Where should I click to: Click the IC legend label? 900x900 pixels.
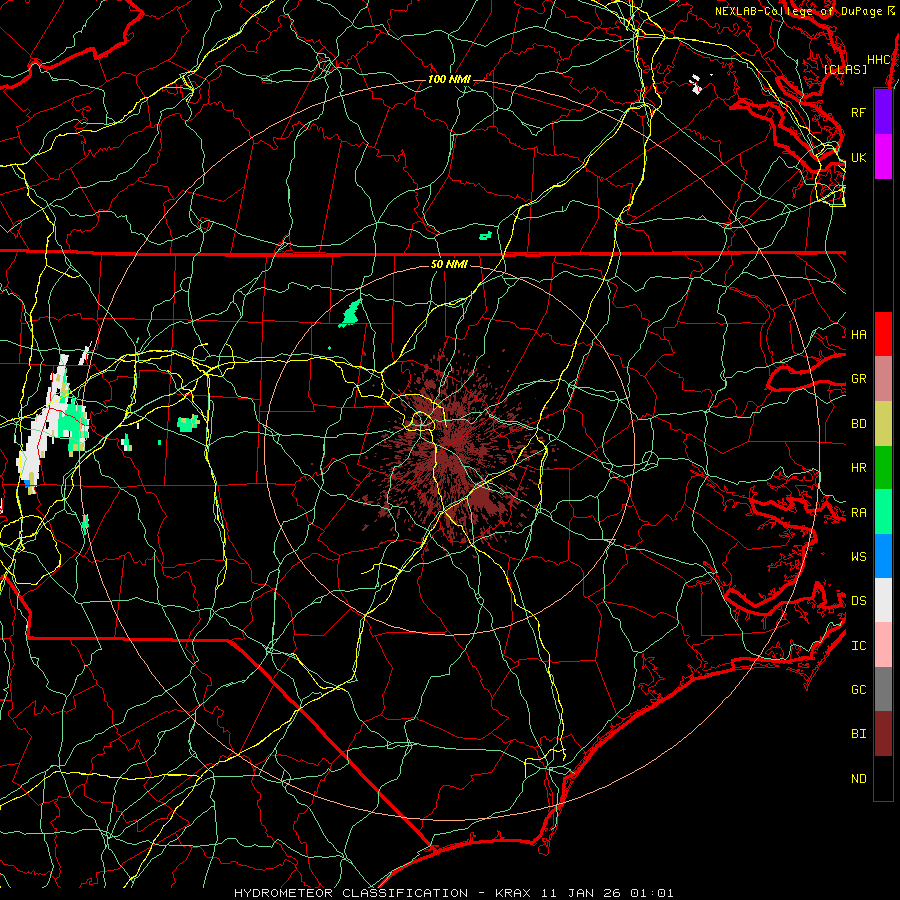pos(858,646)
